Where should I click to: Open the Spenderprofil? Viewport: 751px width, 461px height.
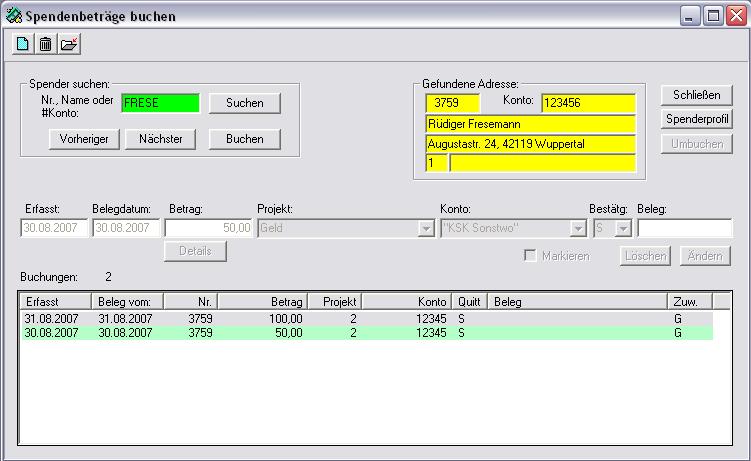click(696, 119)
